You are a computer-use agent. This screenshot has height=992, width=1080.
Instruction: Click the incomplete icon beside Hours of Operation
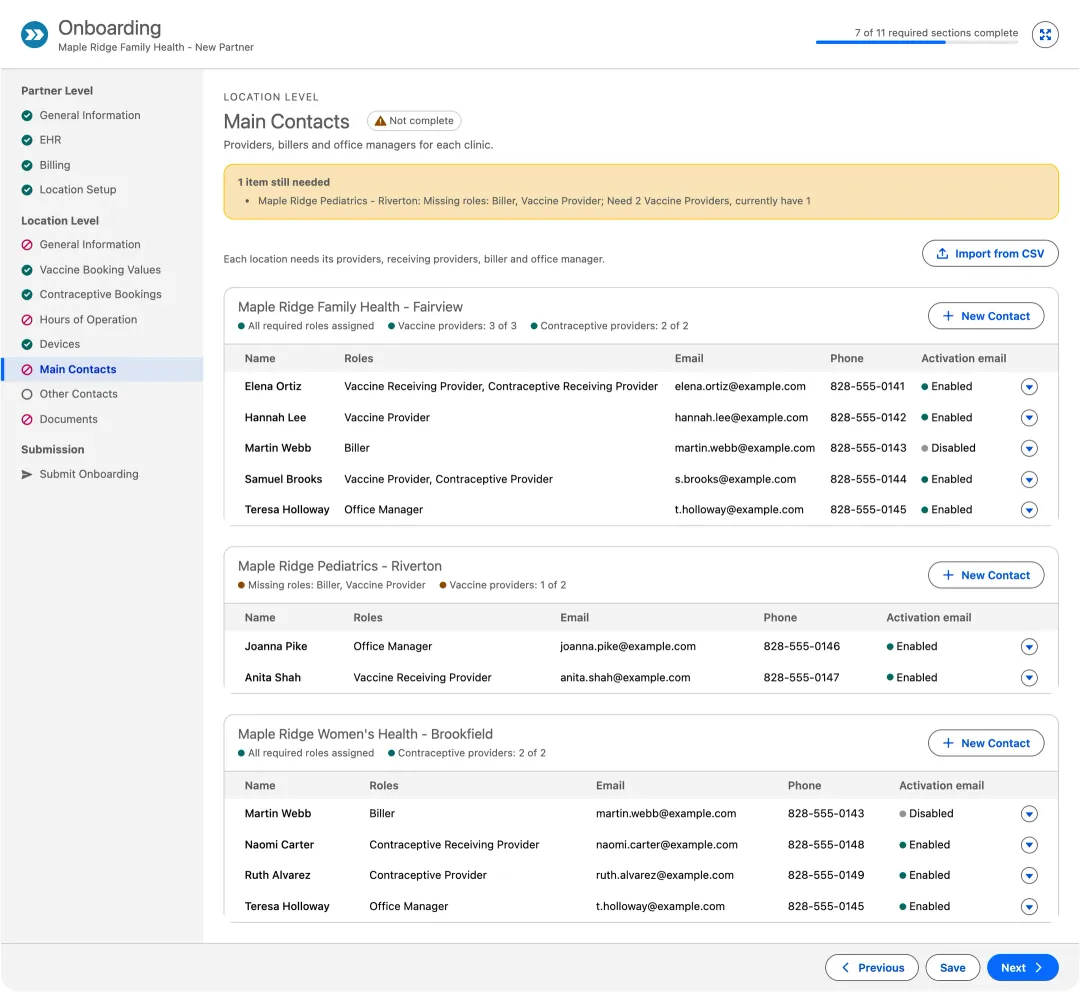coord(27,320)
